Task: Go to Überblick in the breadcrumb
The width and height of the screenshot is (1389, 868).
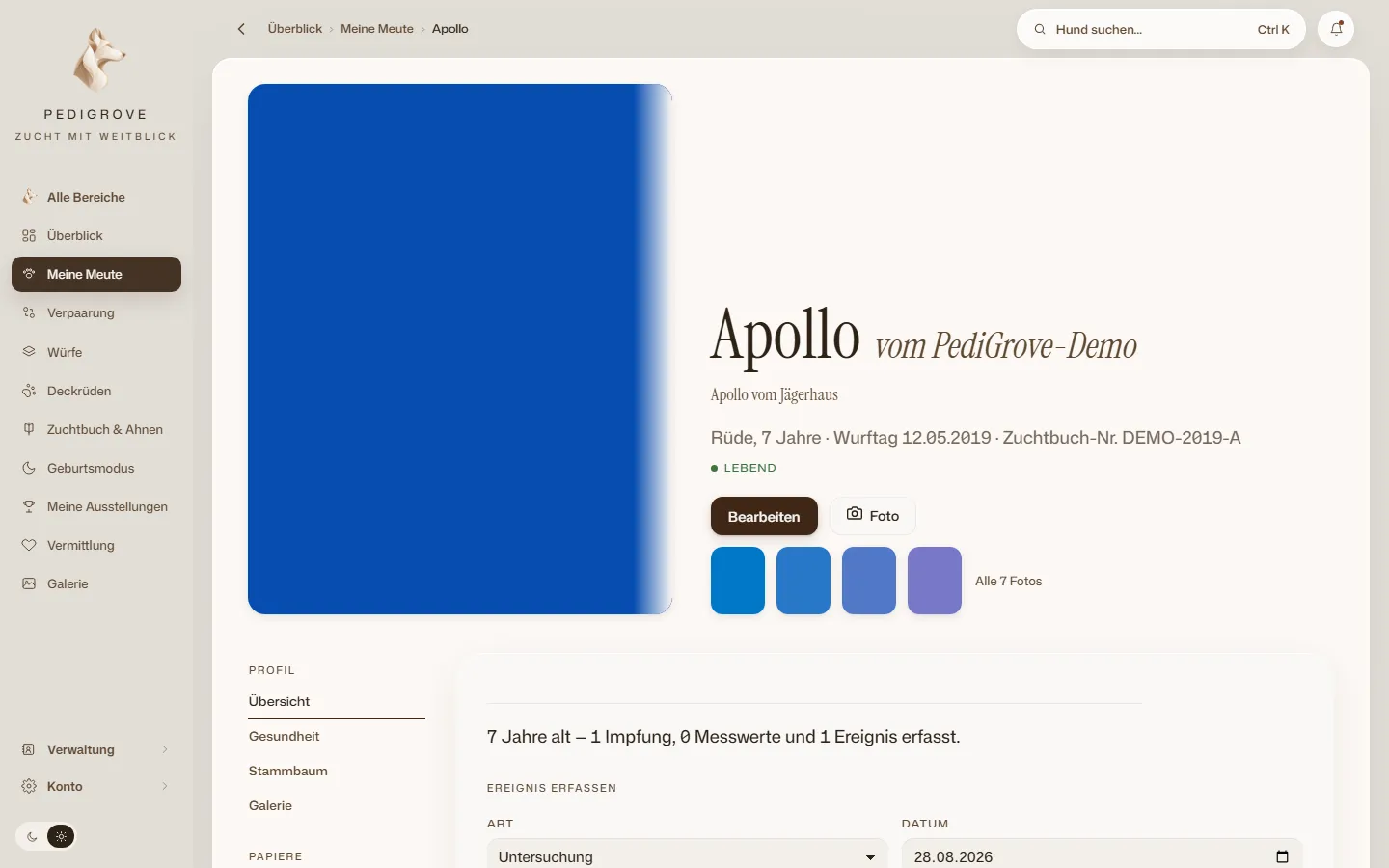Action: (295, 29)
